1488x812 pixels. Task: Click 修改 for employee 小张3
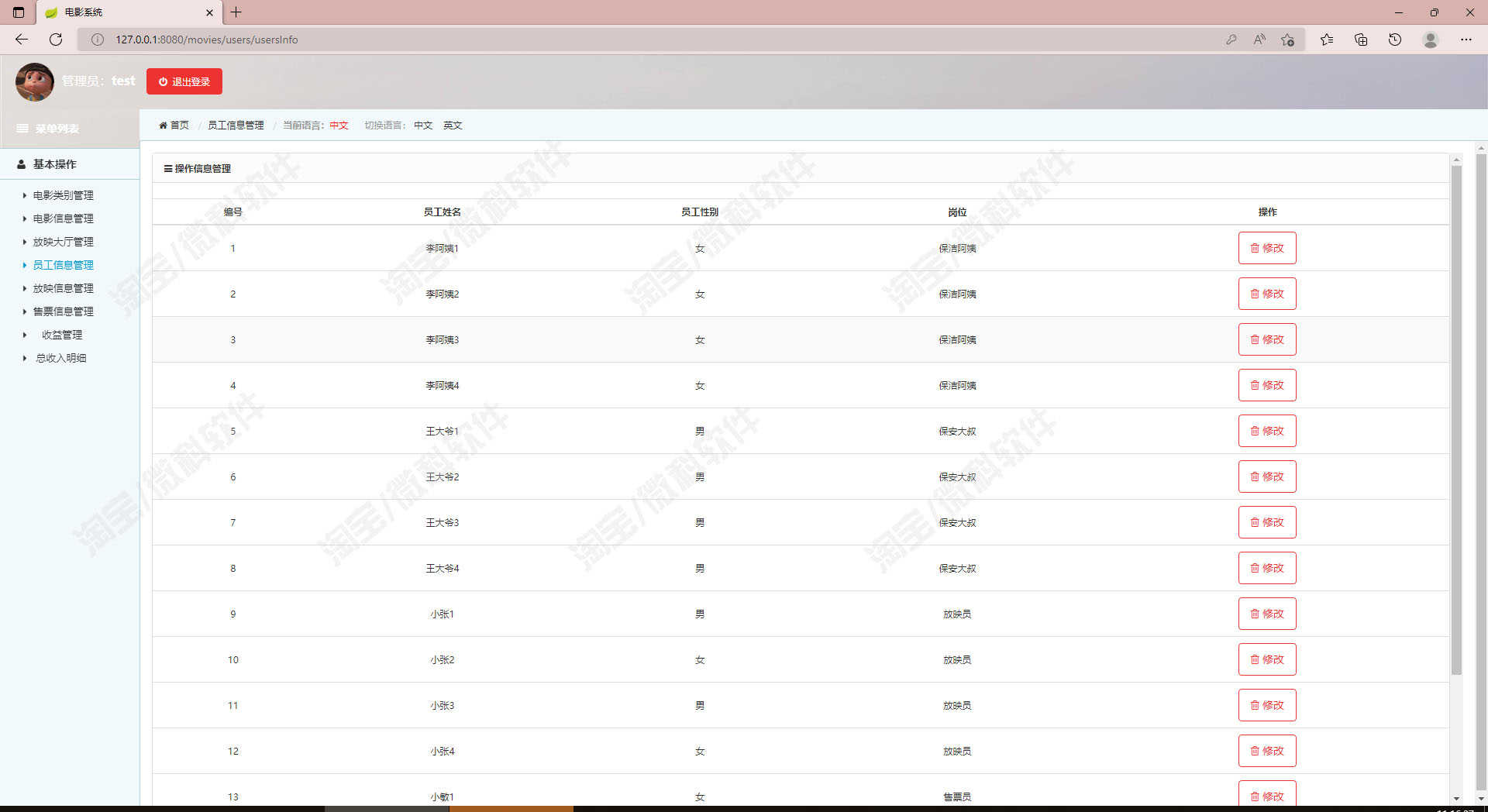point(1267,705)
